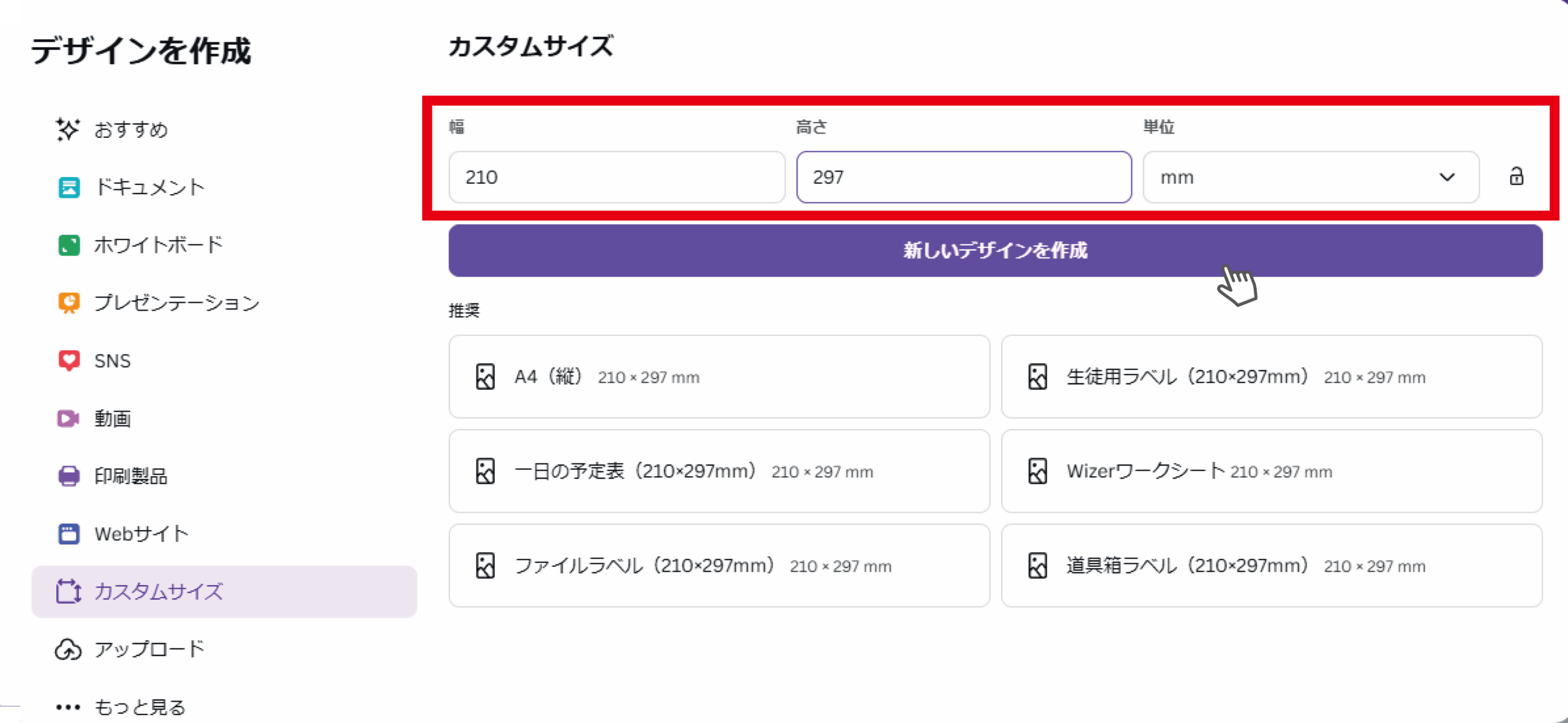Toggle the aspect ratio lock icon

click(x=1516, y=176)
